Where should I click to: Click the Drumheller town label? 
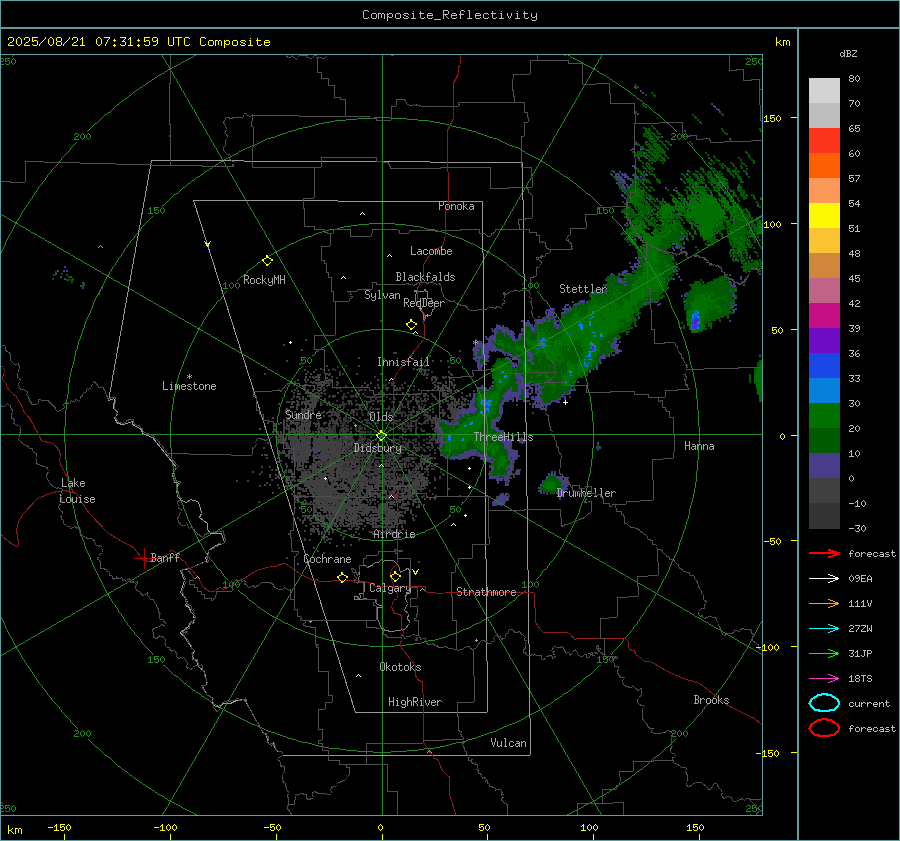point(586,493)
